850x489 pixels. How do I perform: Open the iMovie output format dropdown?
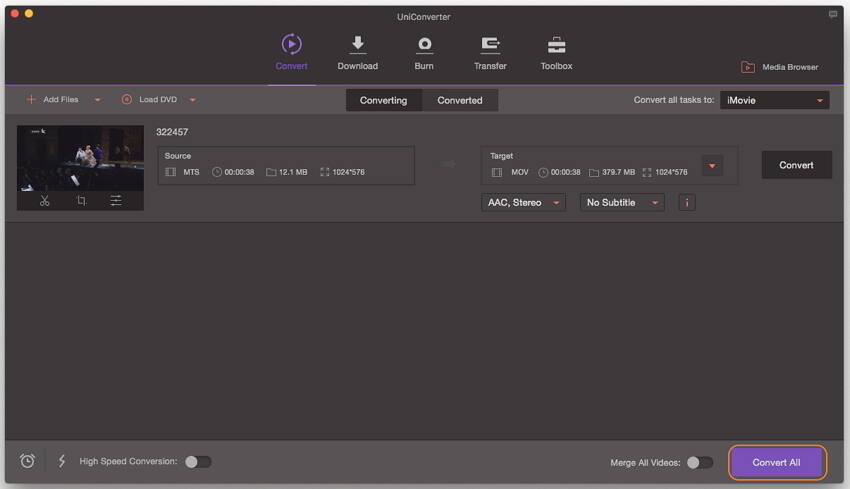tap(774, 100)
